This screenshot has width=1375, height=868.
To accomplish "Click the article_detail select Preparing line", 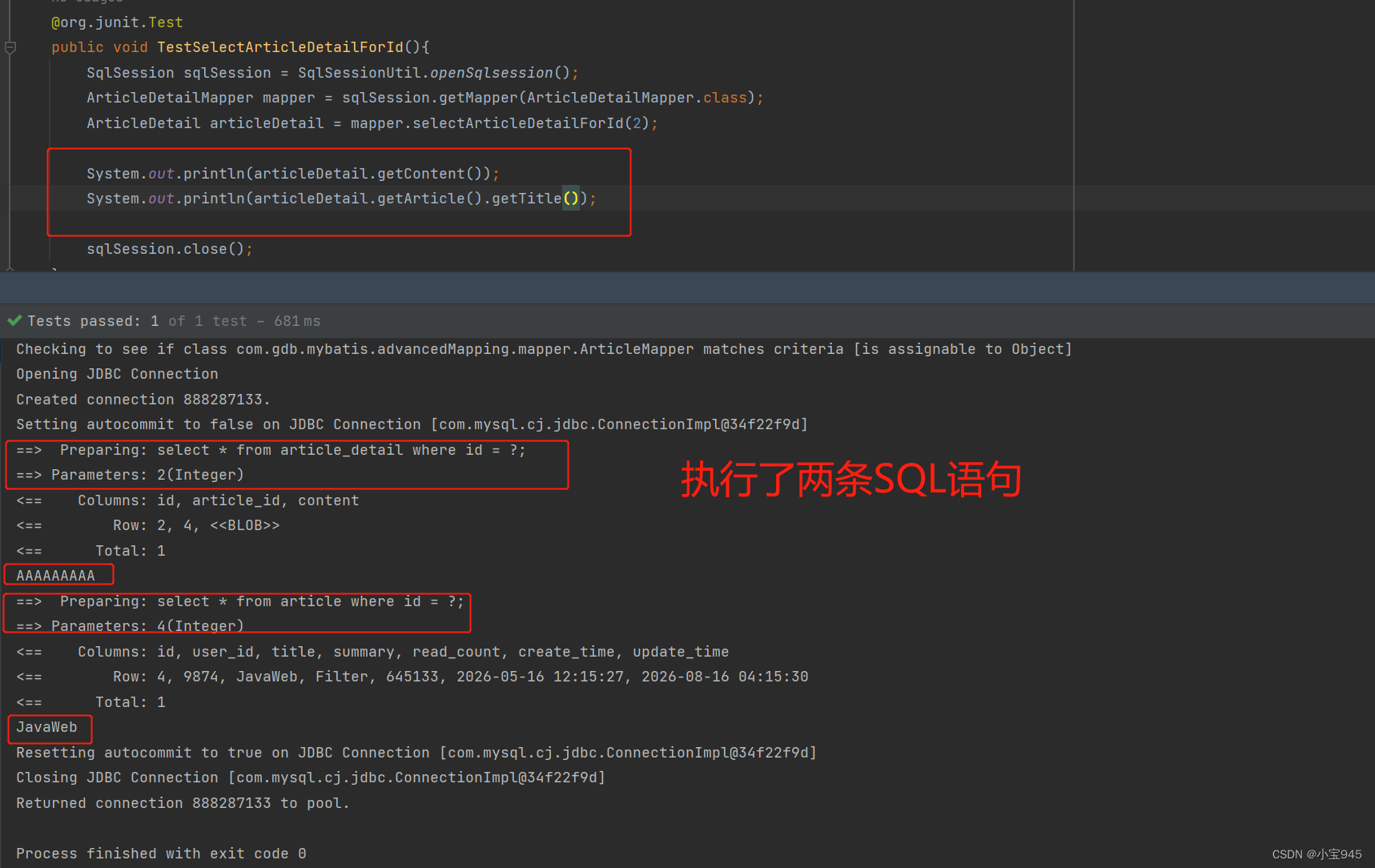I will [x=271, y=450].
